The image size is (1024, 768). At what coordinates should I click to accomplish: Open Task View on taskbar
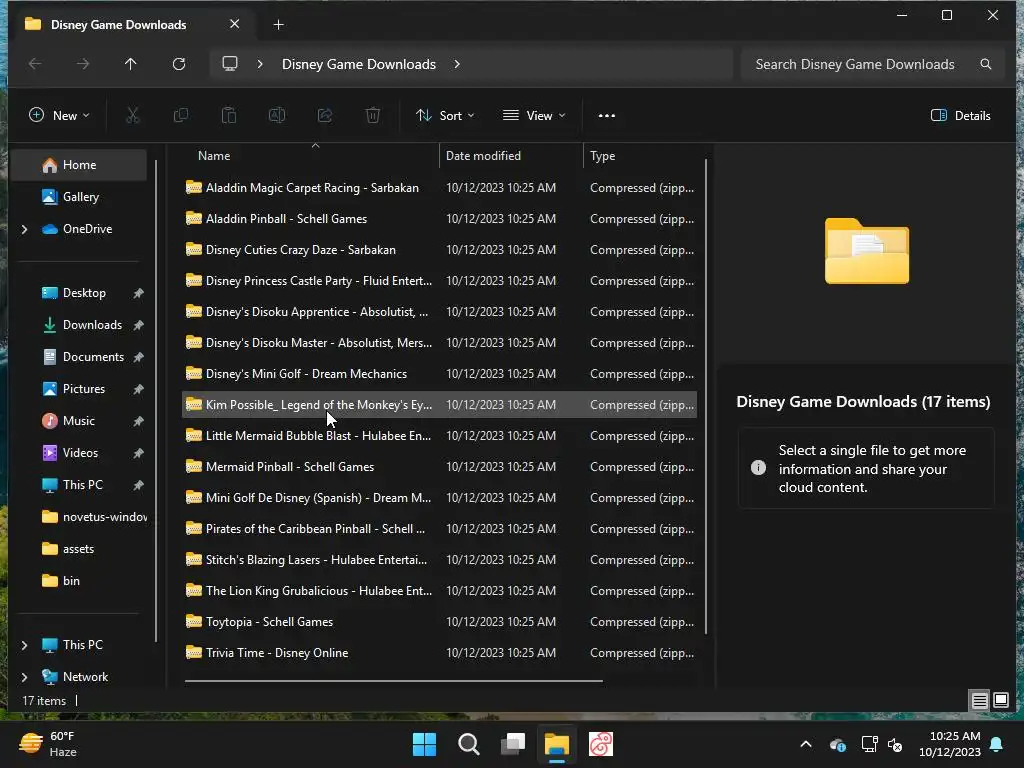(513, 744)
